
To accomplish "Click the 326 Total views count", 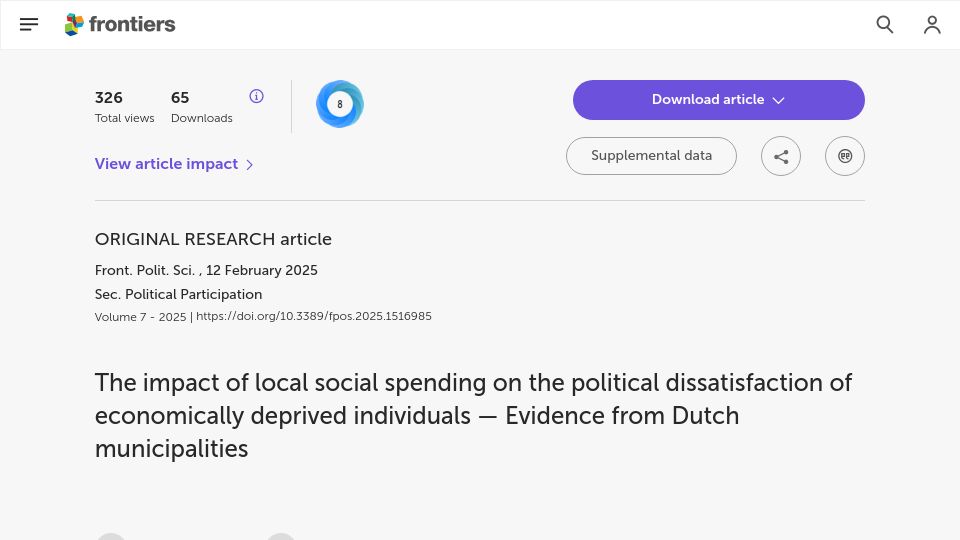I will [108, 98].
